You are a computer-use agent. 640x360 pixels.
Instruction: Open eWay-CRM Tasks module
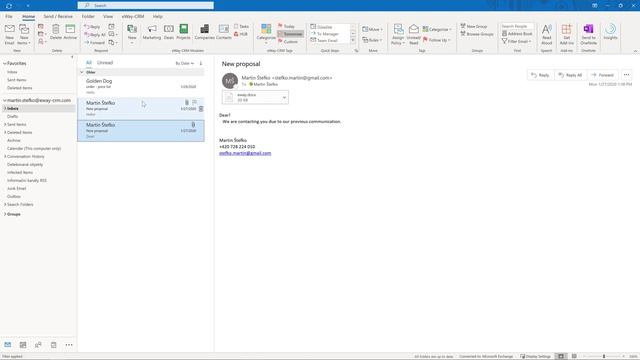click(241, 26)
